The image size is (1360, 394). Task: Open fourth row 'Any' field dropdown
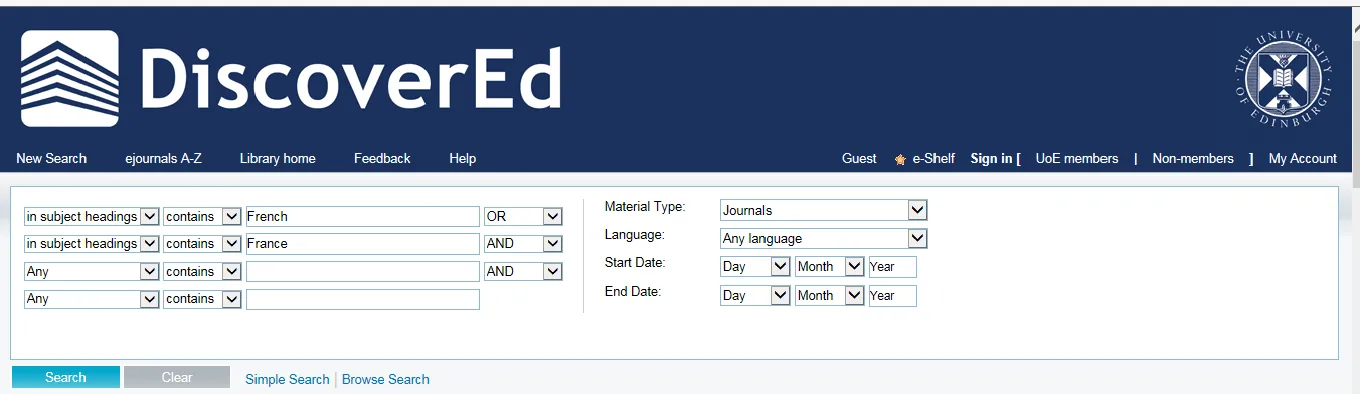tap(92, 298)
